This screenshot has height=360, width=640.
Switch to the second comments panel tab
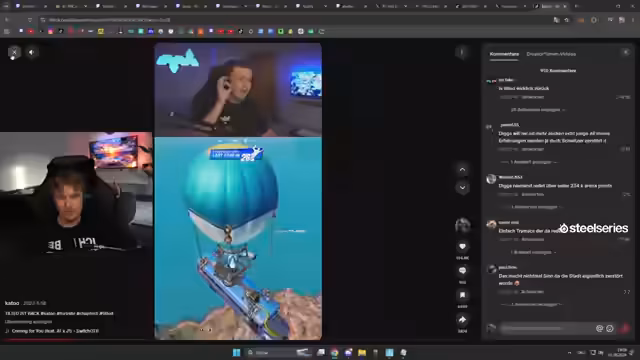point(551,54)
